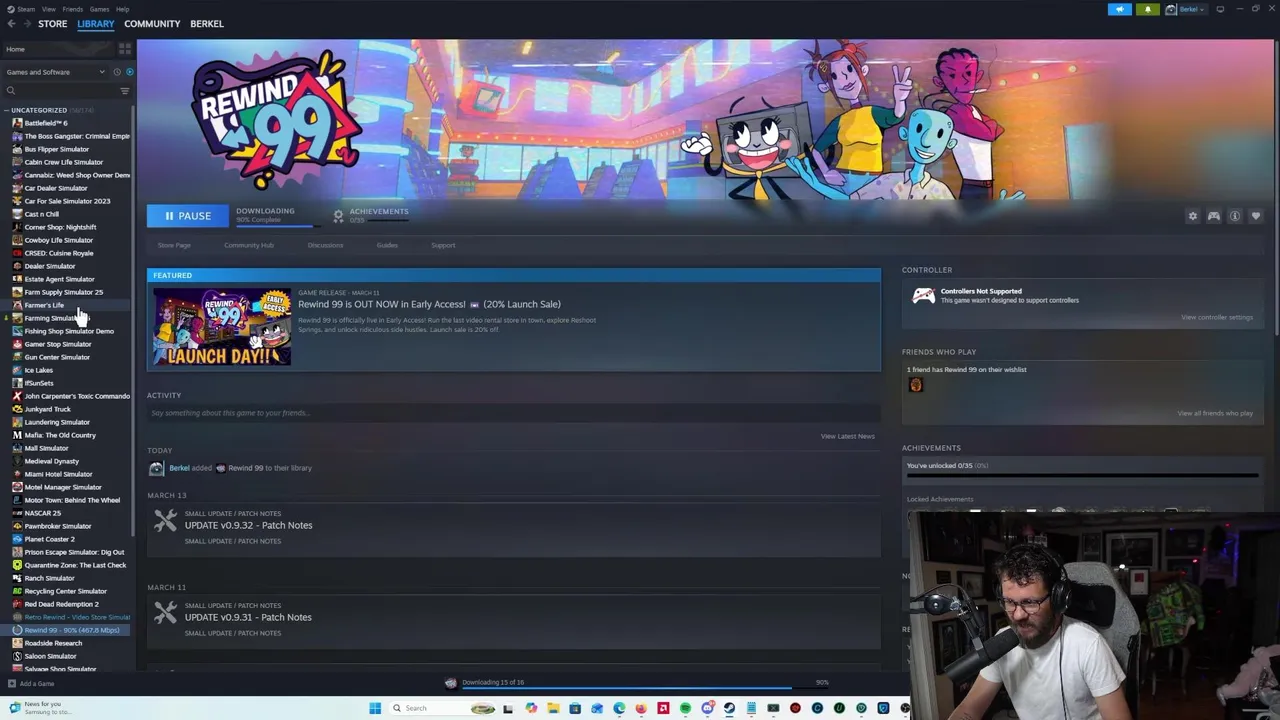The height and width of the screenshot is (720, 1280).
Task: Open Rewind 99 settings gear
Action: click(1192, 216)
